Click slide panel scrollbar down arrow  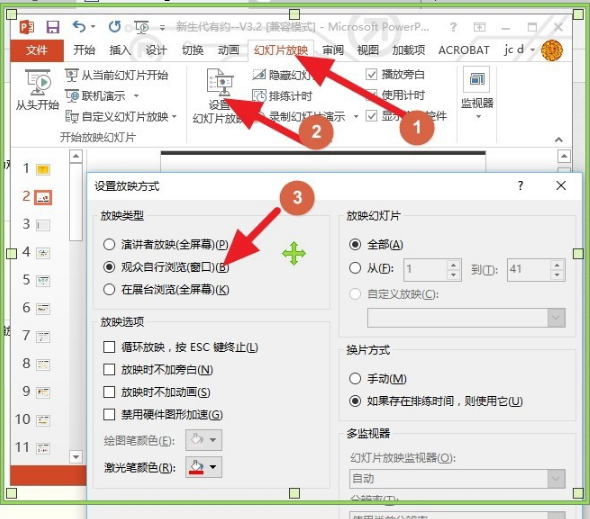coord(76,457)
